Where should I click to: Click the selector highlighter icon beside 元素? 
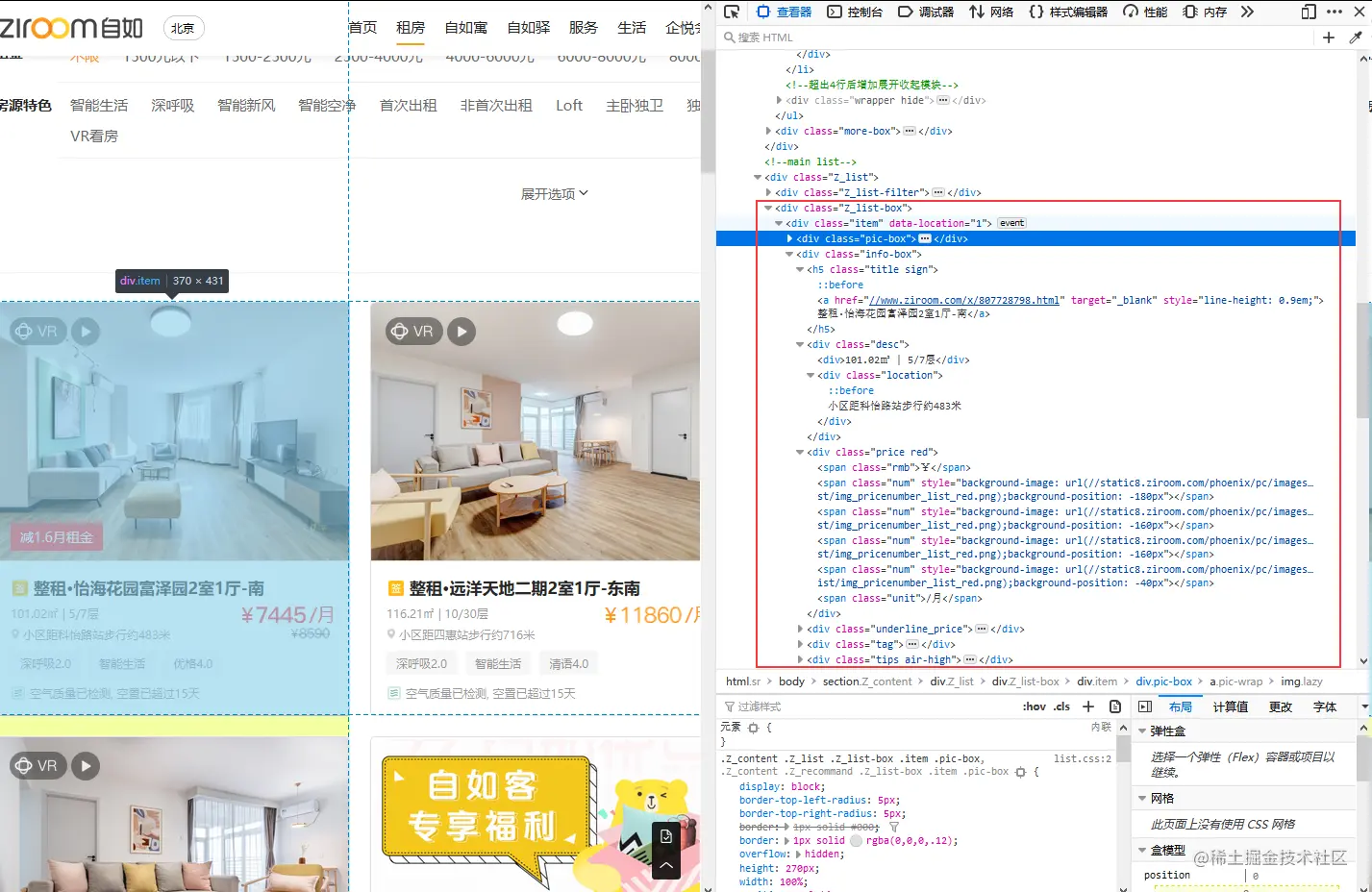pos(753,728)
